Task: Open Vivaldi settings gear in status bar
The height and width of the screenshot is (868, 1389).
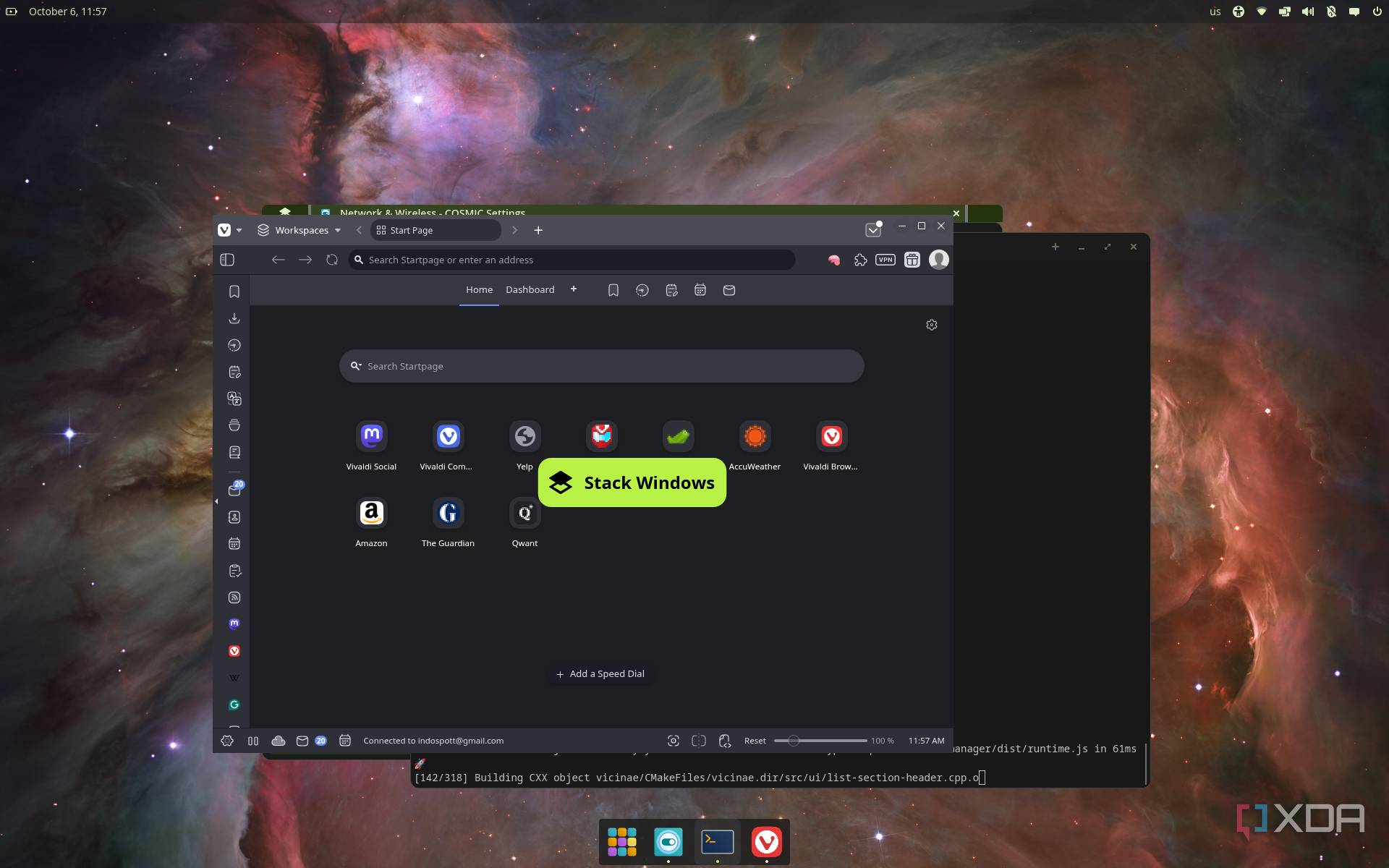Action: pos(227,741)
